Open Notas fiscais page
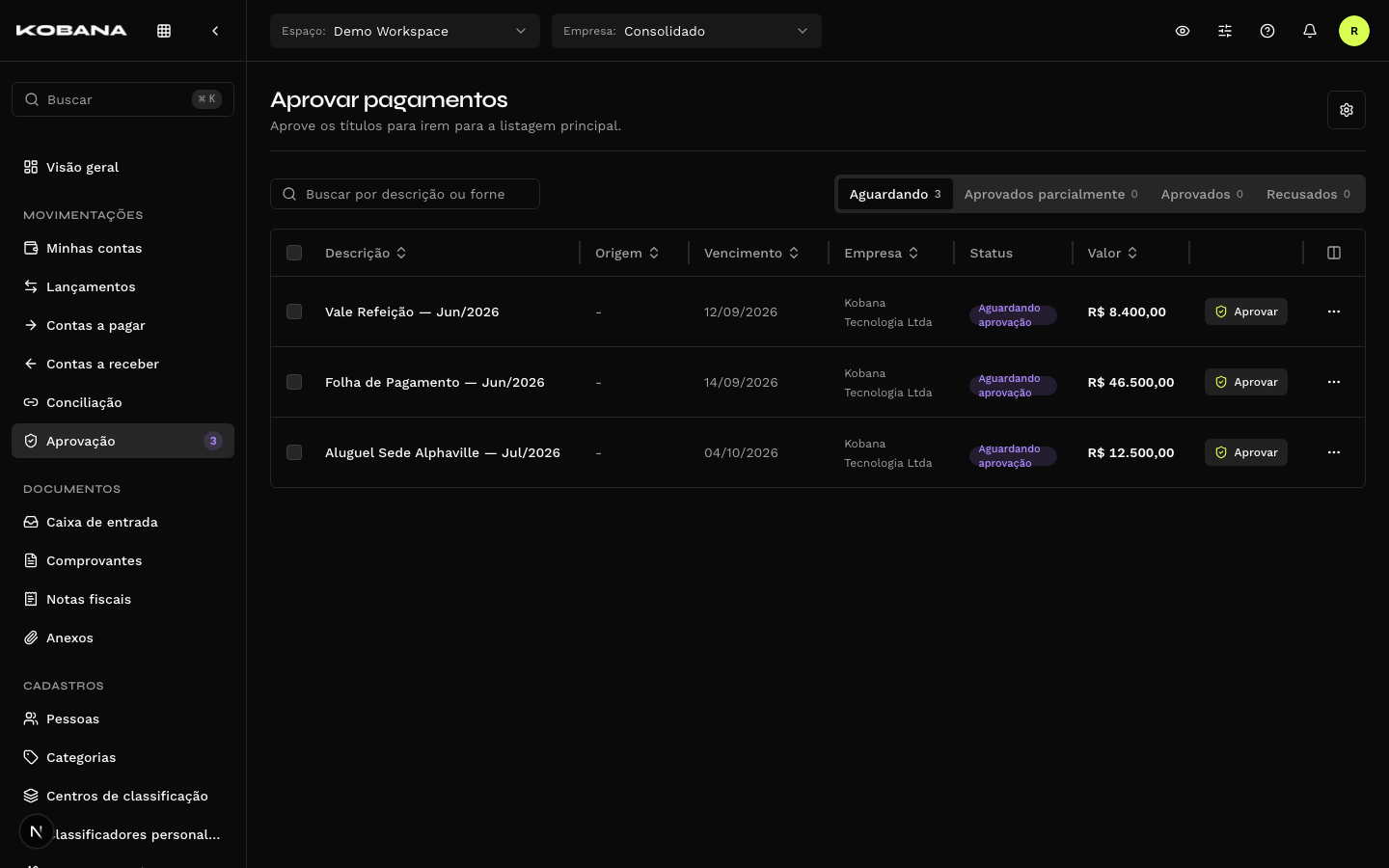The height and width of the screenshot is (868, 1389). (123, 599)
